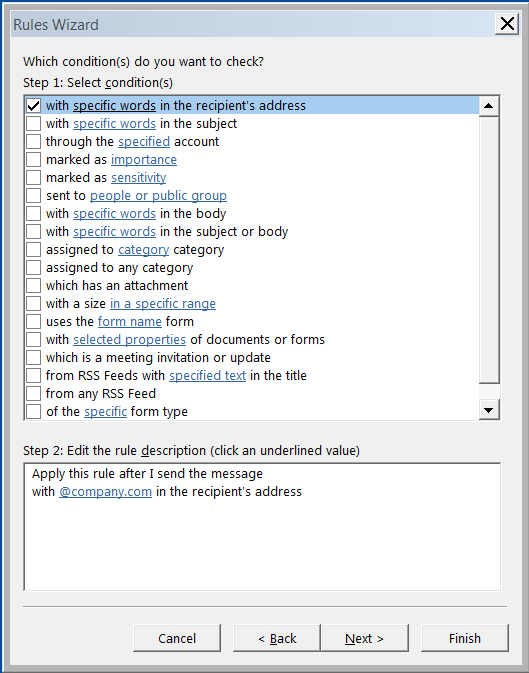This screenshot has width=529, height=673.
Task: Uncheck 'specific words in the recipient's address' checkbox
Action: 33,106
